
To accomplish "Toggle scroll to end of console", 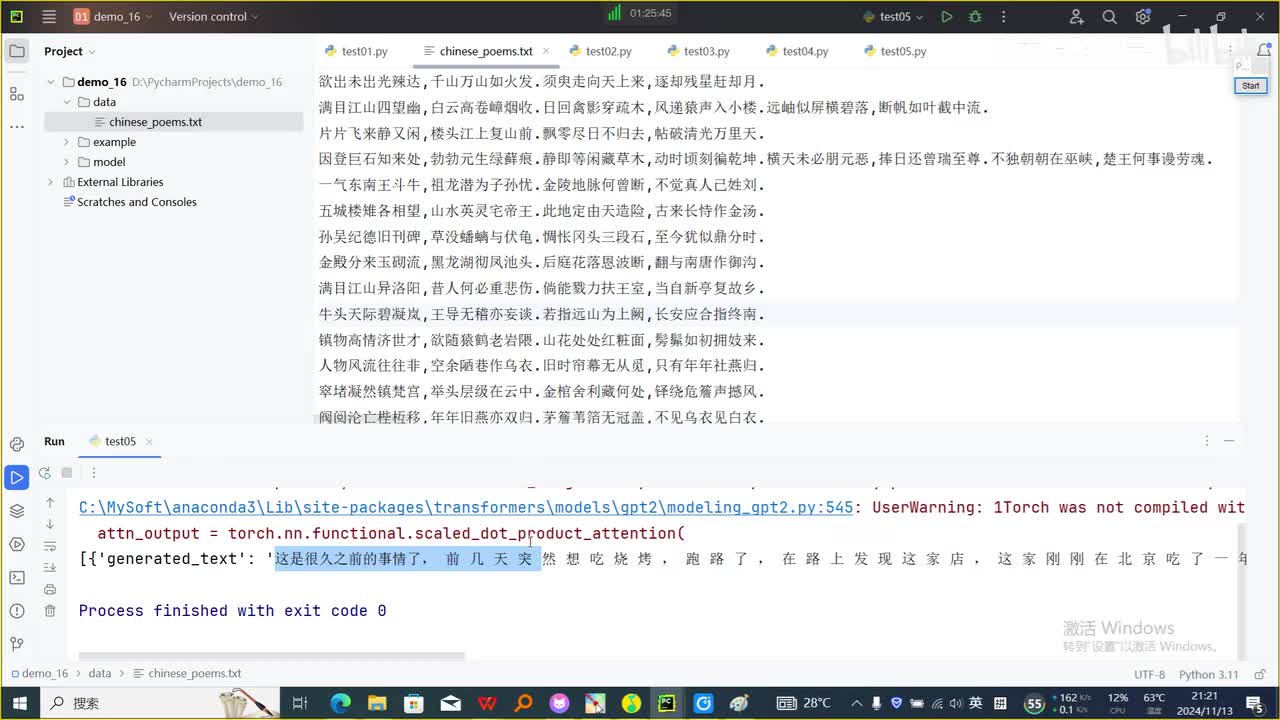I will (50, 567).
